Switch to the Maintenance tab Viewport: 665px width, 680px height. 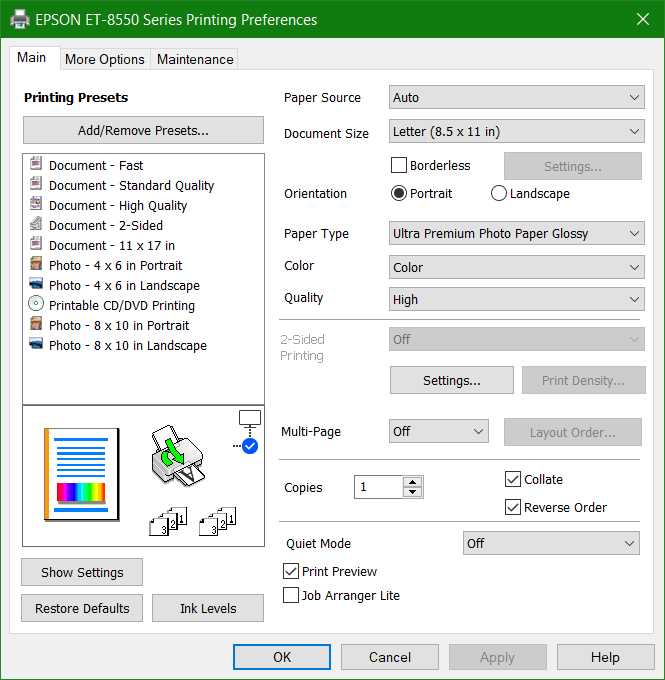tap(195, 59)
